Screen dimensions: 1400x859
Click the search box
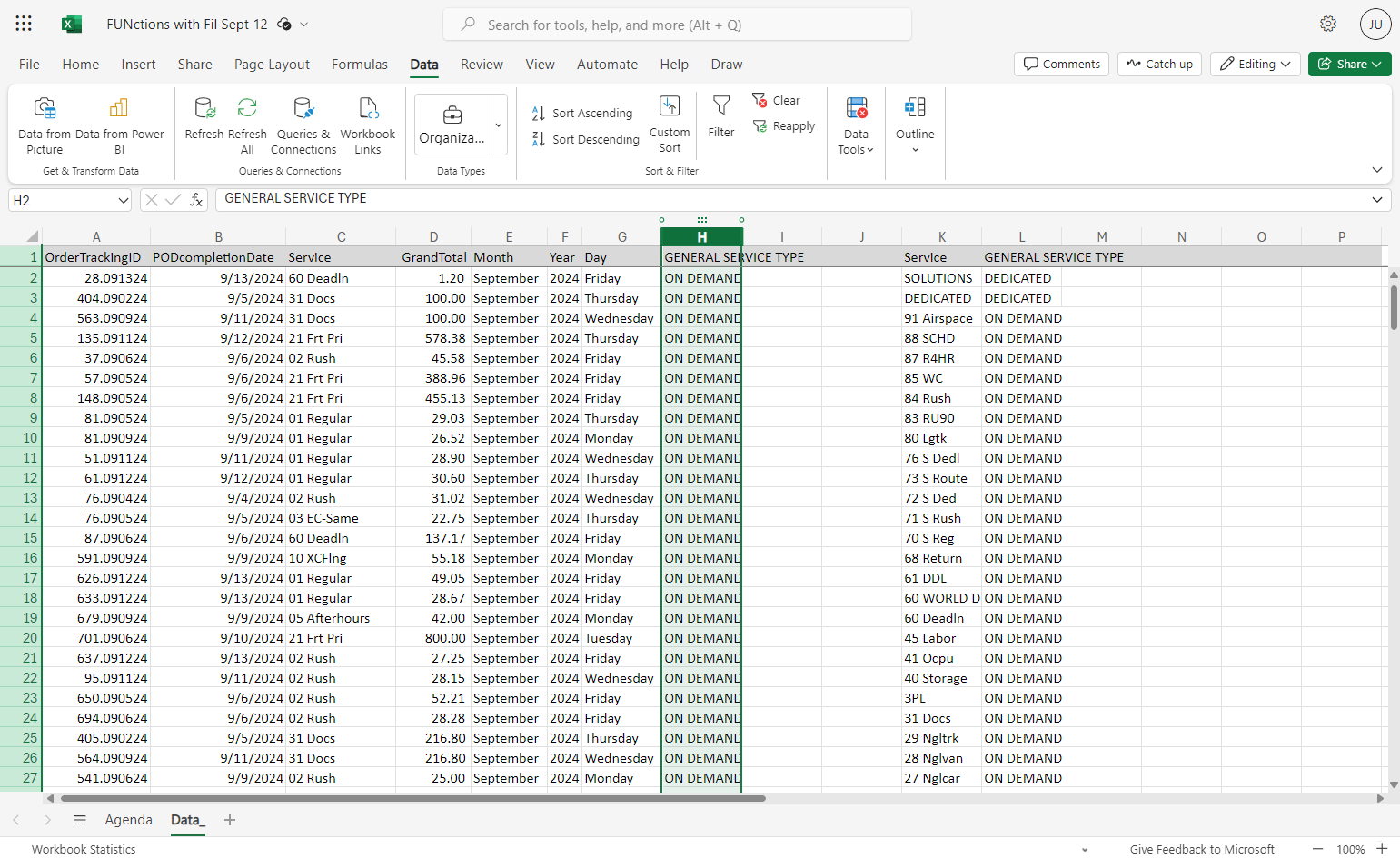677,25
